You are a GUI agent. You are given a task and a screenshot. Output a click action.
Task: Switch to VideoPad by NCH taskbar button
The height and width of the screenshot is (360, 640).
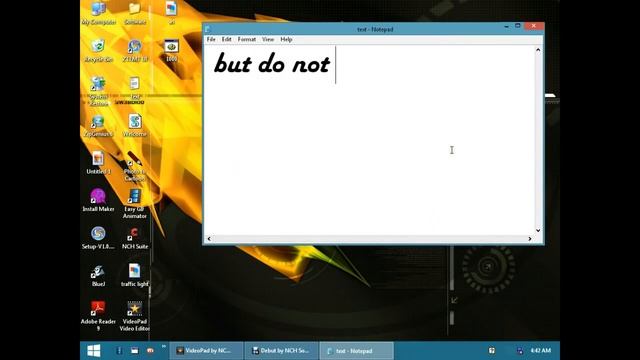(206, 351)
